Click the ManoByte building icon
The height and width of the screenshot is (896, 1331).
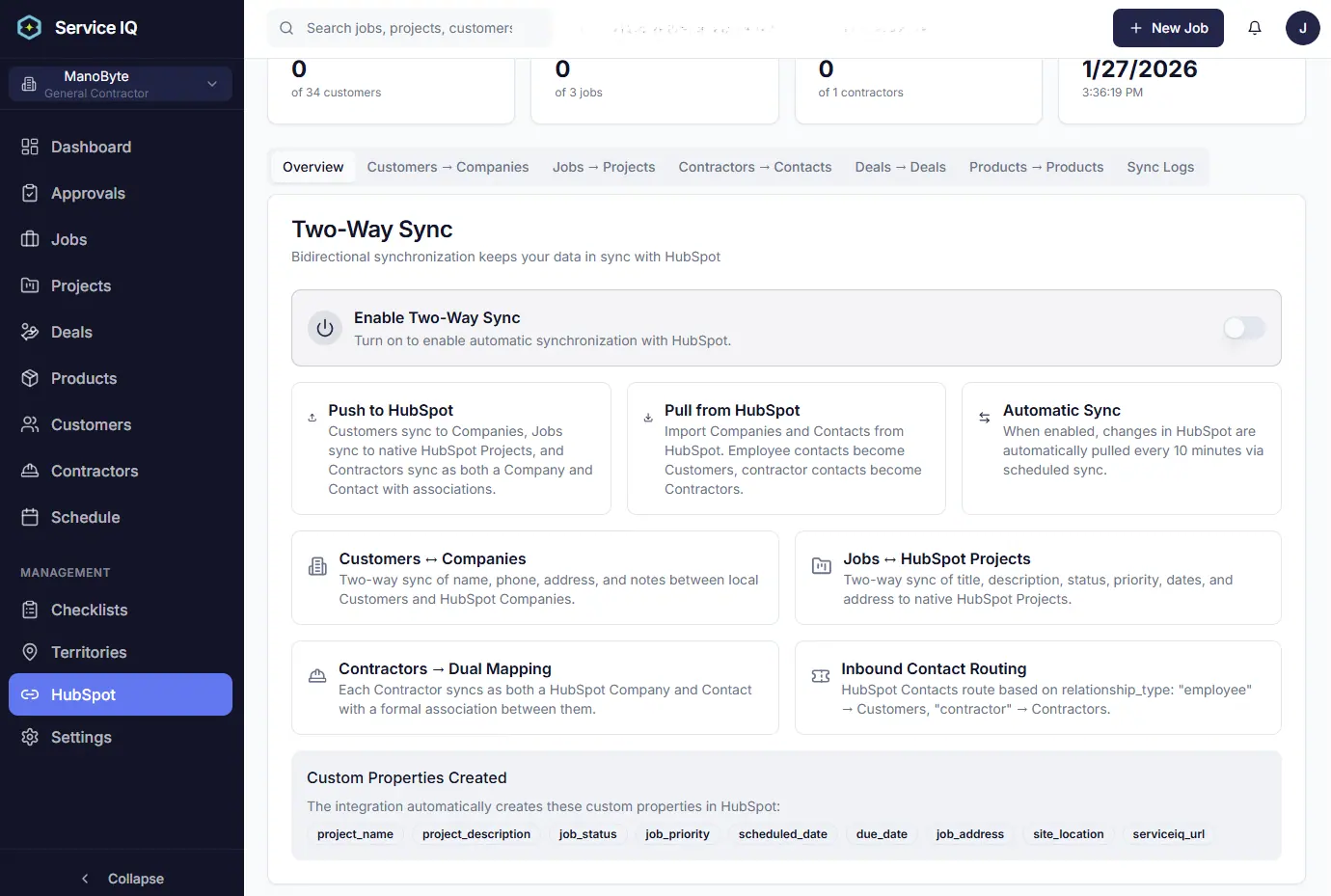coord(29,84)
